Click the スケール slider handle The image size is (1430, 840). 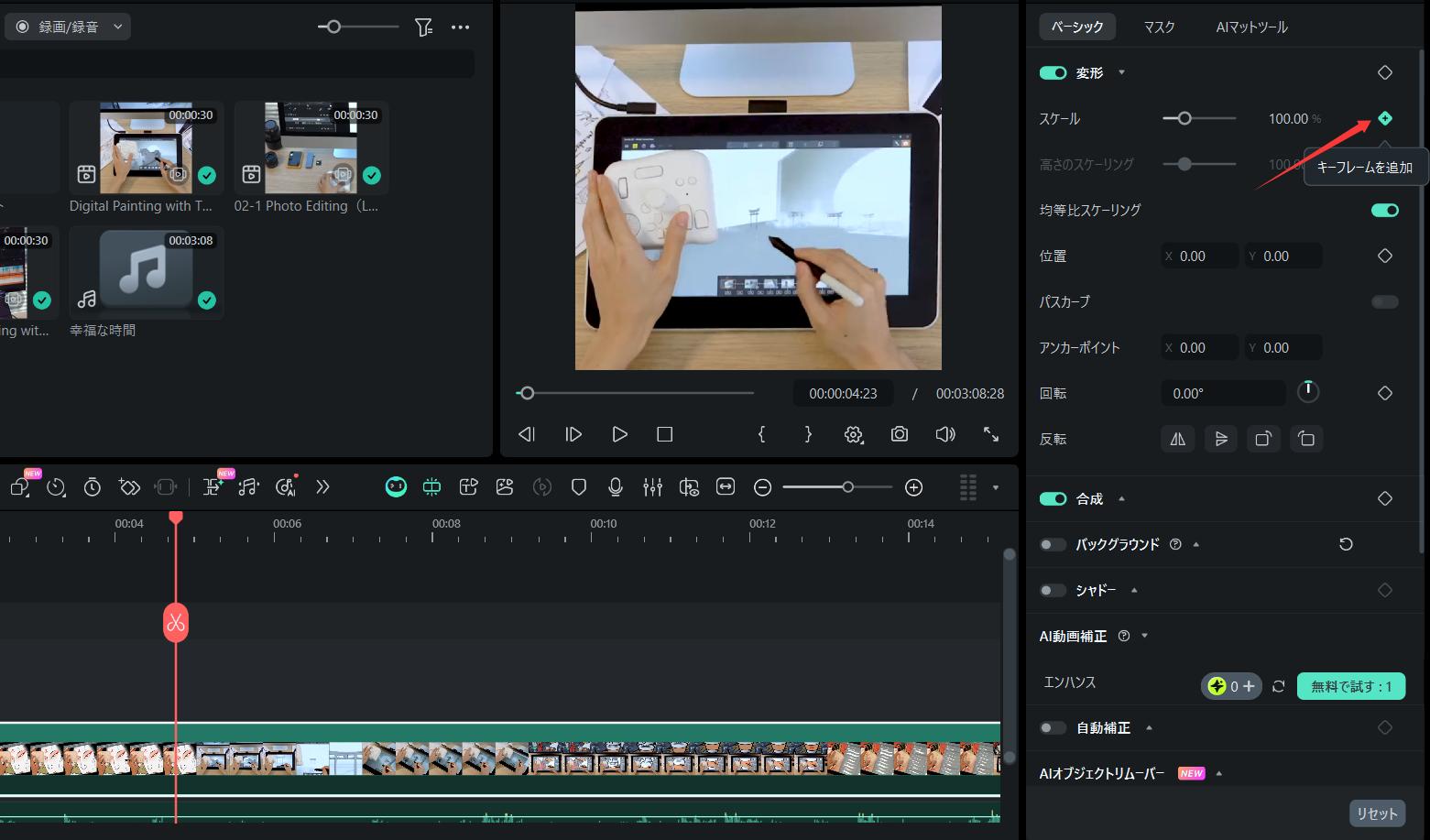coord(1184,118)
